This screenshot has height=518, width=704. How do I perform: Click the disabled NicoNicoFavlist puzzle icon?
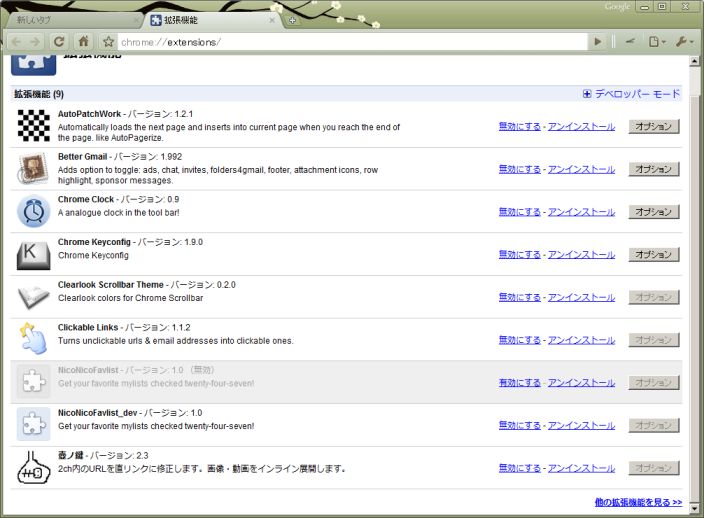34,382
